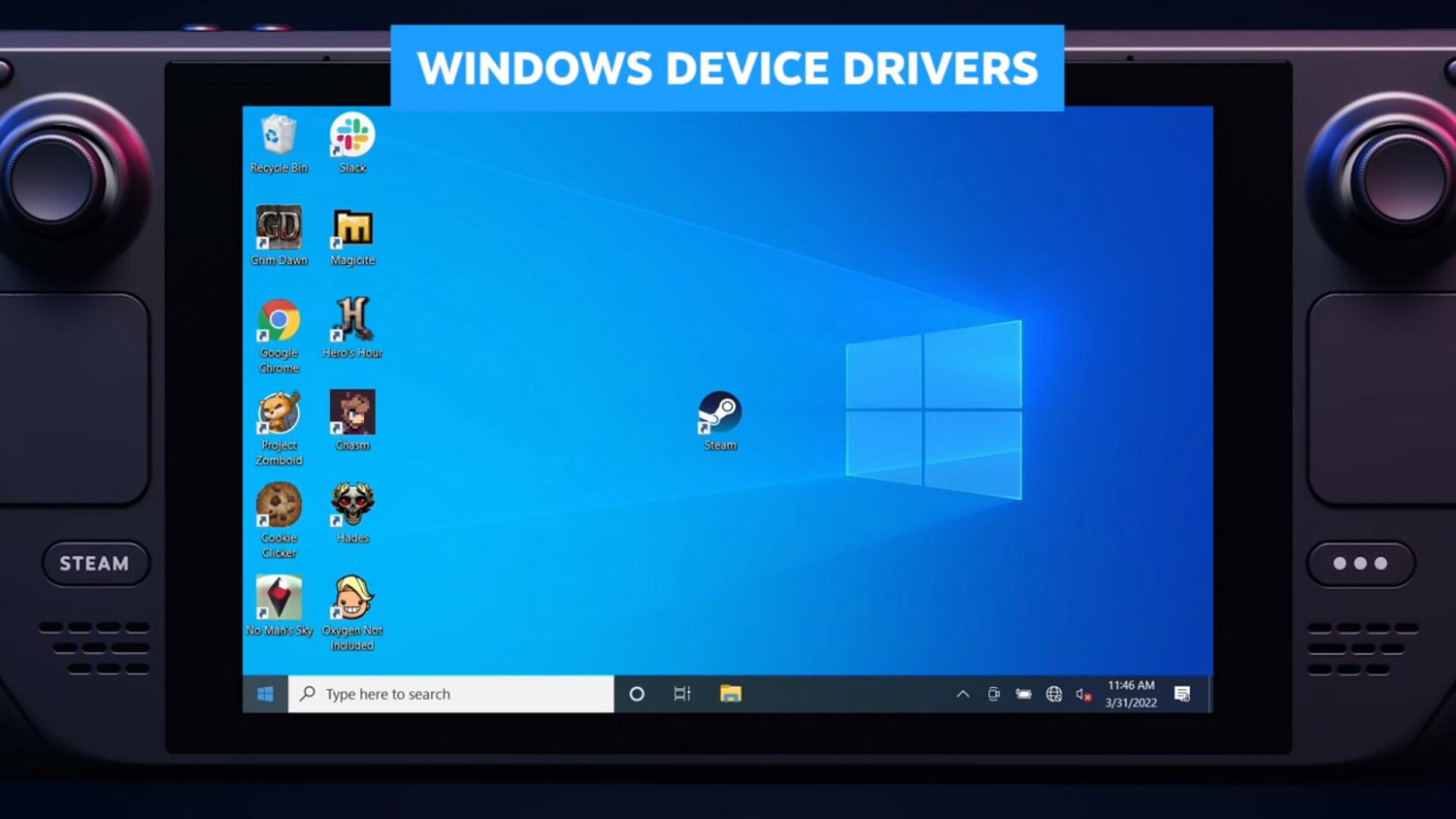
Task: Open Task View from the taskbar
Action: coord(682,694)
